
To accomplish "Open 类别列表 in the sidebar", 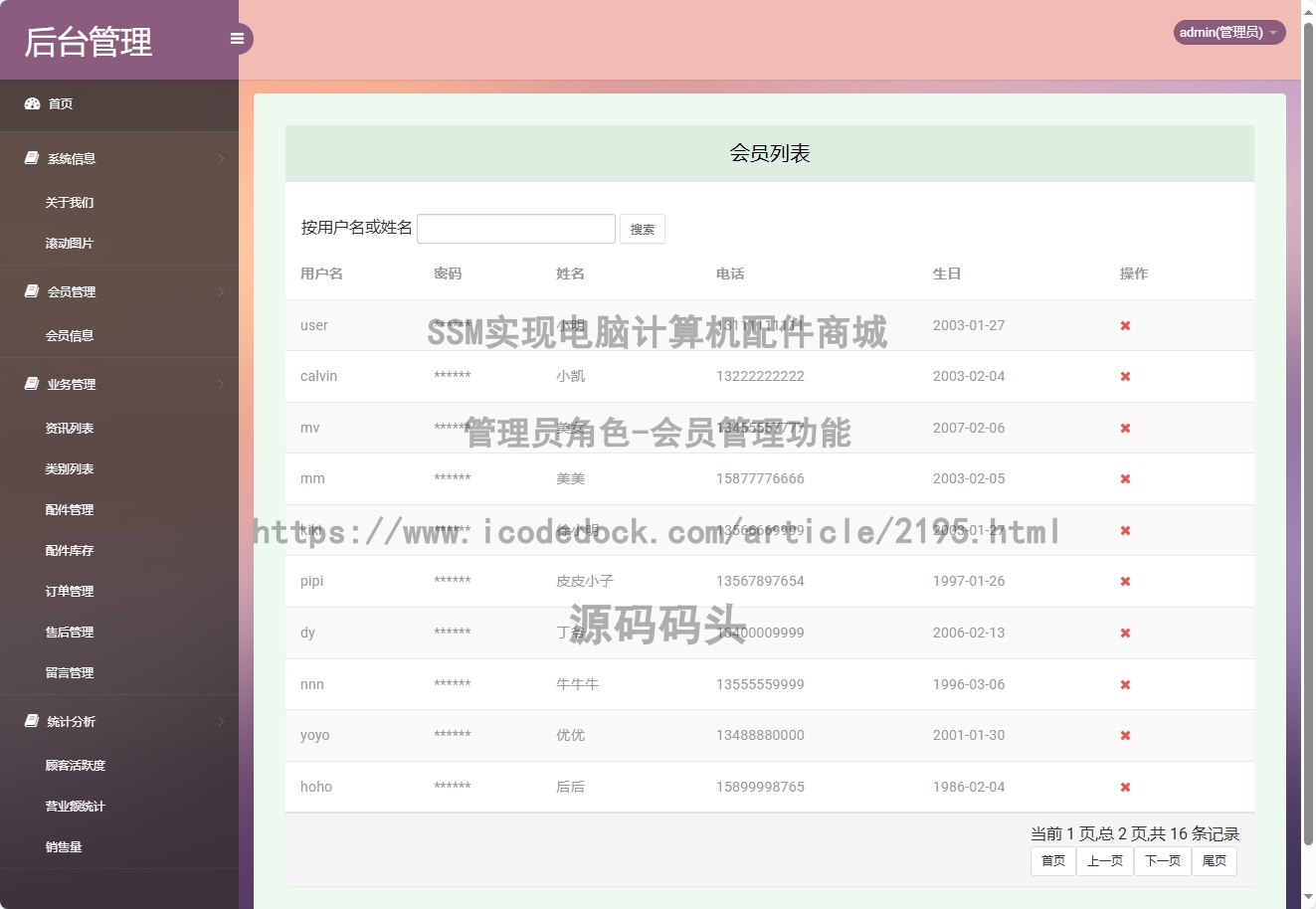I will point(70,468).
